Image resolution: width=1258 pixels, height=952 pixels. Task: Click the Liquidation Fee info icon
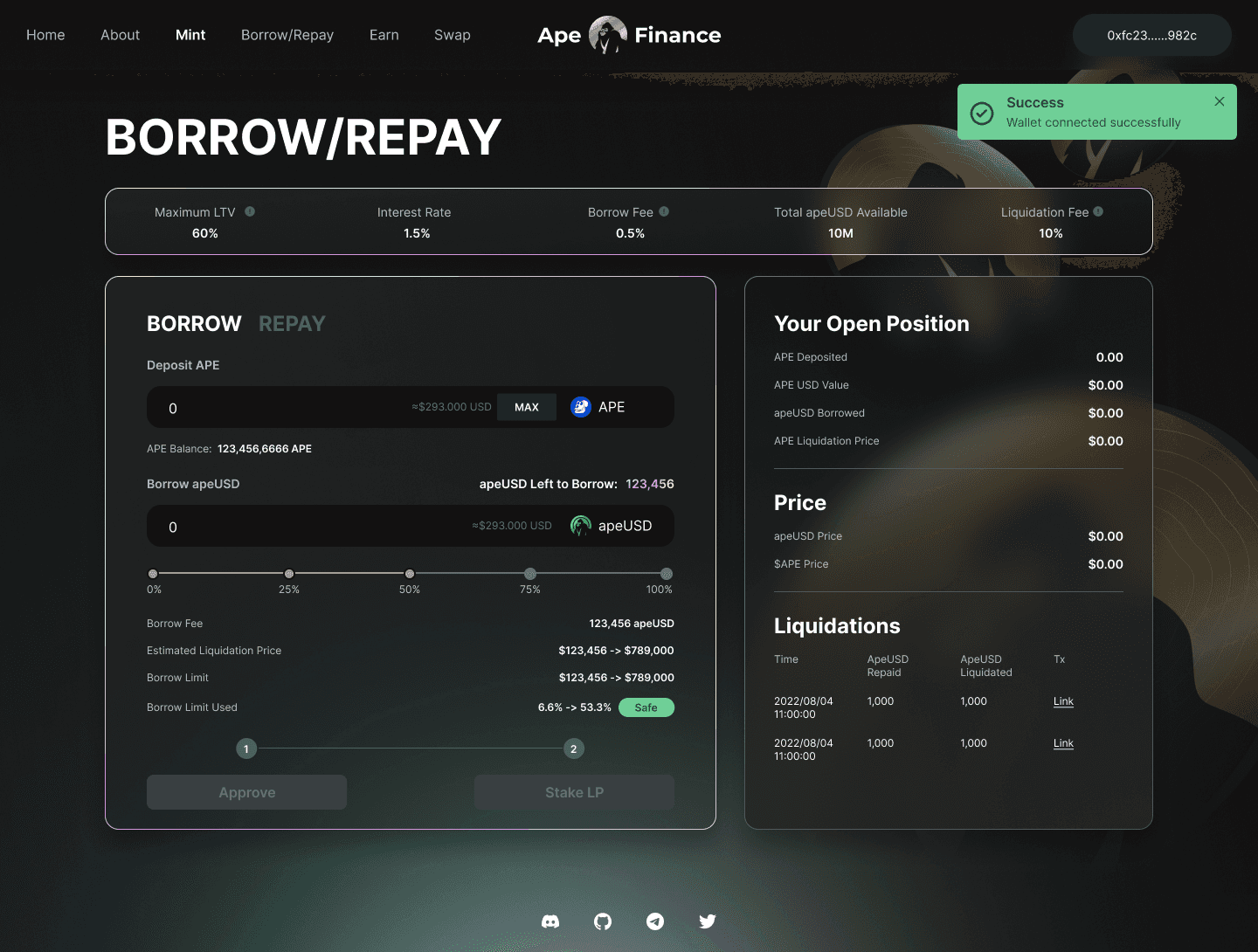pyautogui.click(x=1098, y=211)
